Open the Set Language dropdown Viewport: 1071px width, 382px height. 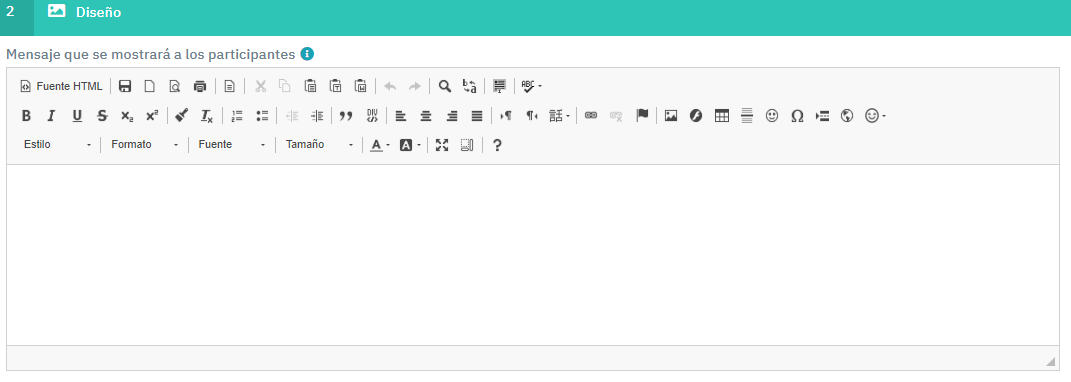coord(559,115)
